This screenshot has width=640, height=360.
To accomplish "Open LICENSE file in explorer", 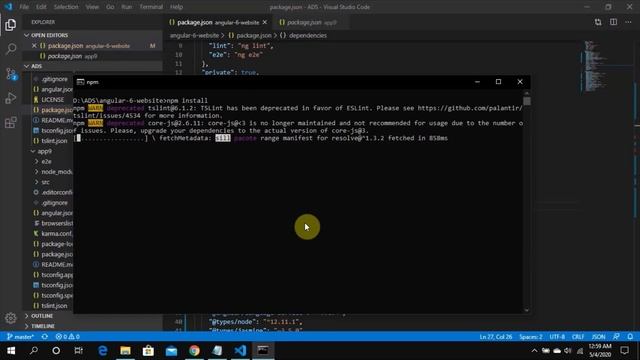I will [52, 100].
